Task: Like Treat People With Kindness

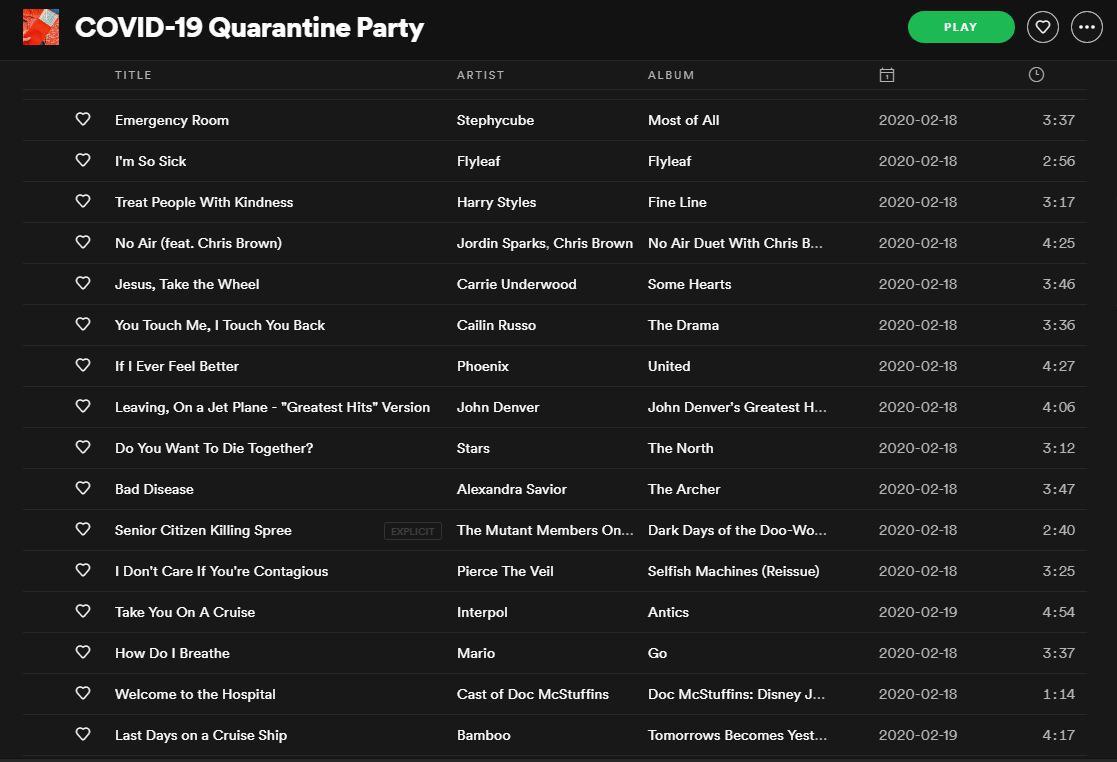Action: click(x=83, y=201)
